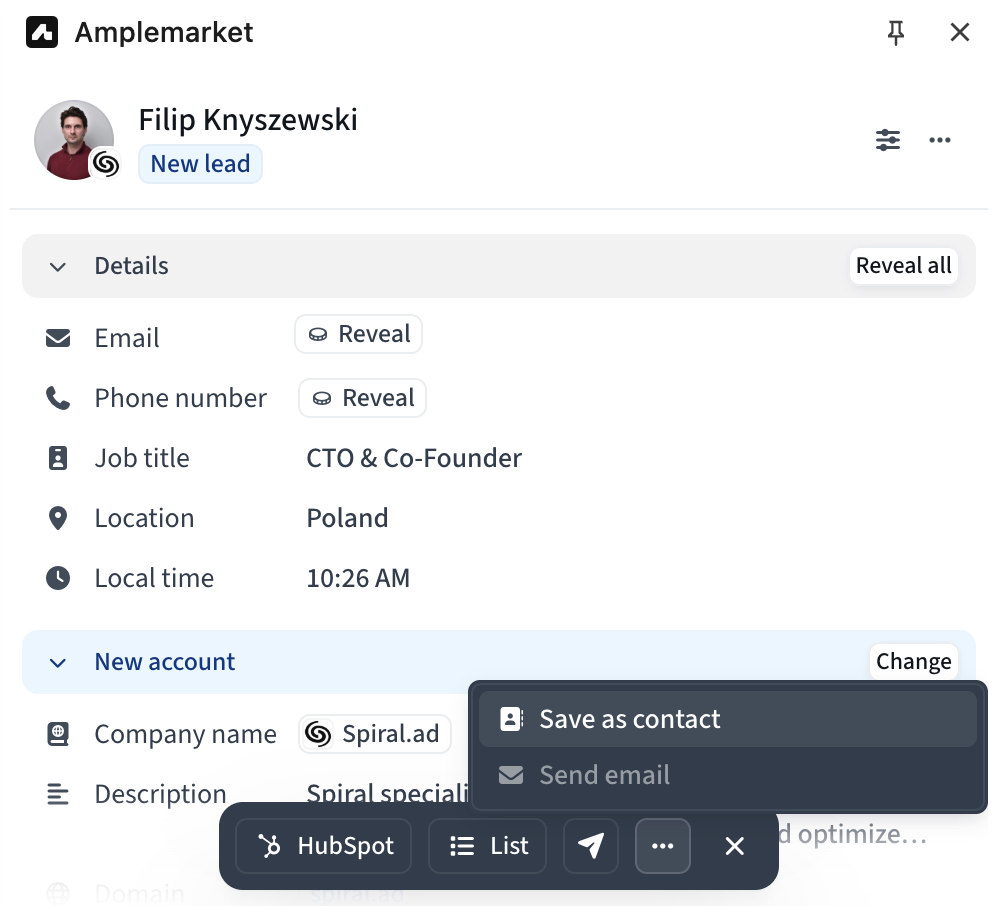Reveal the phone number

(362, 398)
